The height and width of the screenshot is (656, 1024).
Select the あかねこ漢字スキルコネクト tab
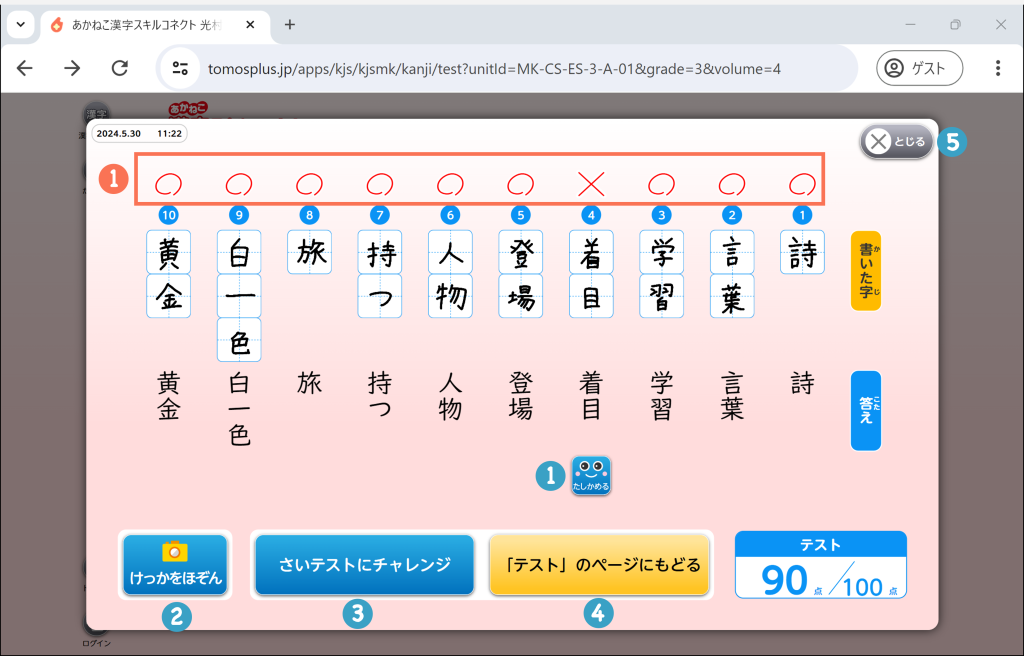(155, 25)
